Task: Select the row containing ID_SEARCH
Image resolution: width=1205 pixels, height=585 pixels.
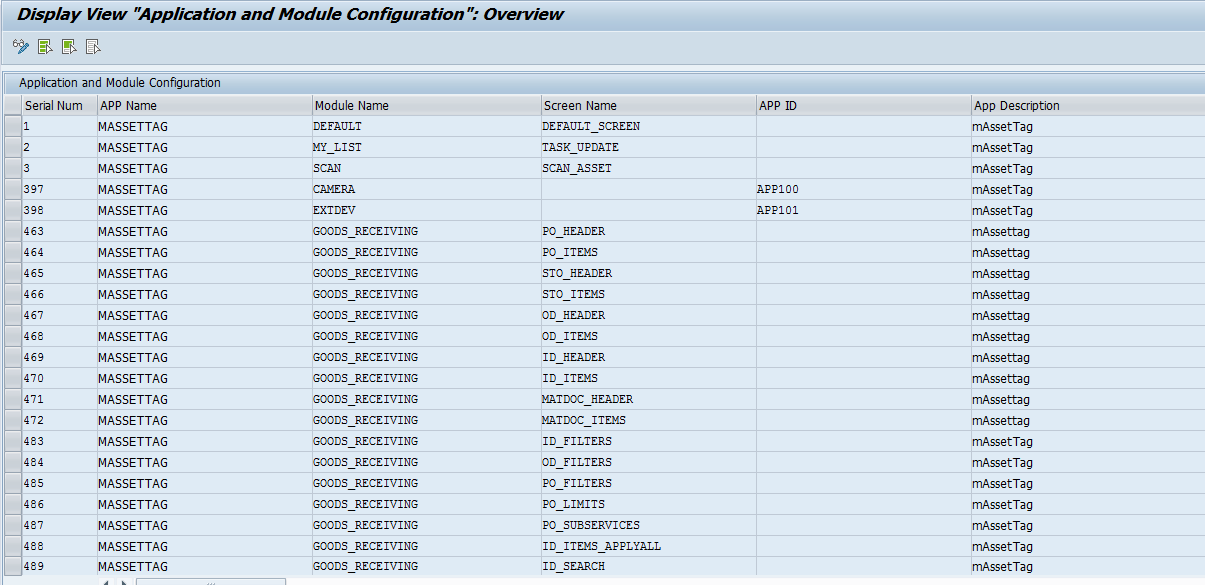Action: 12,566
